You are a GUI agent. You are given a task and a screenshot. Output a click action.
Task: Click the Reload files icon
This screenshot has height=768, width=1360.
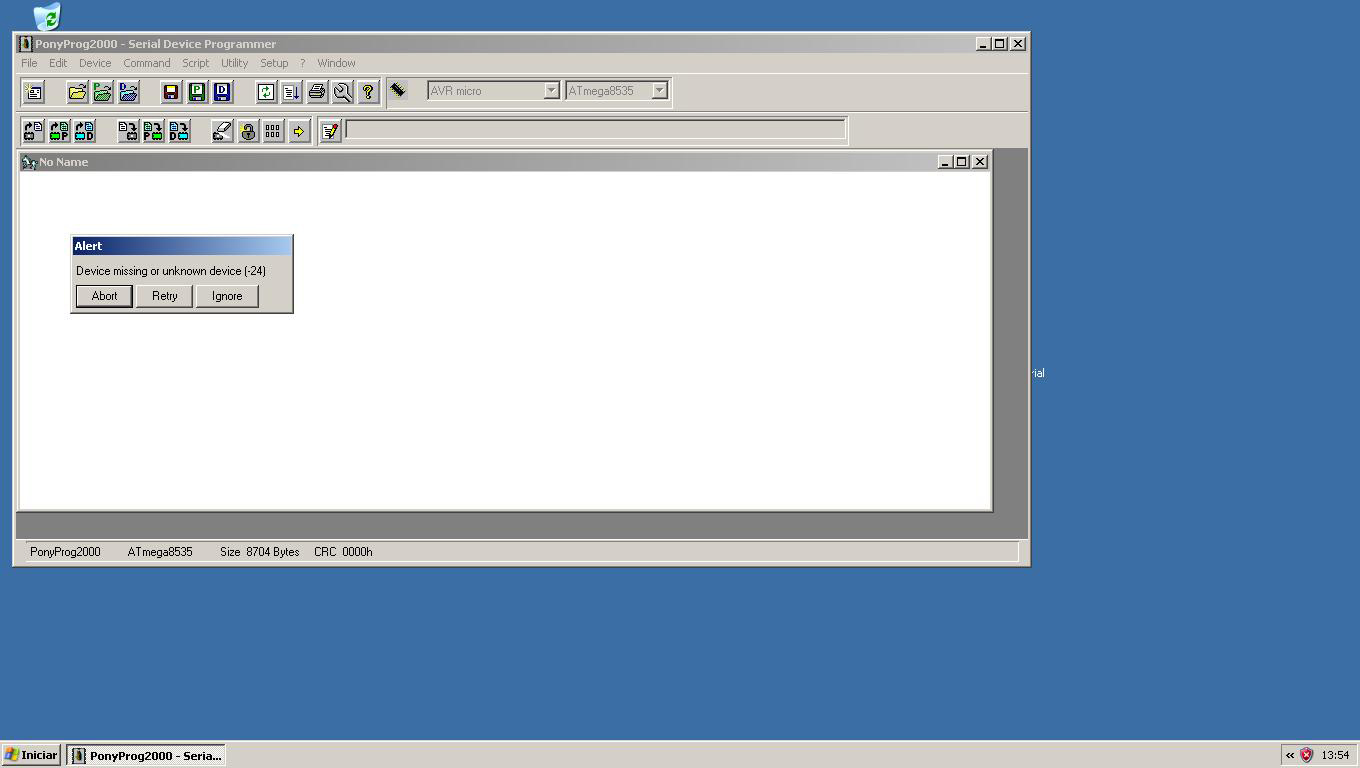(265, 92)
